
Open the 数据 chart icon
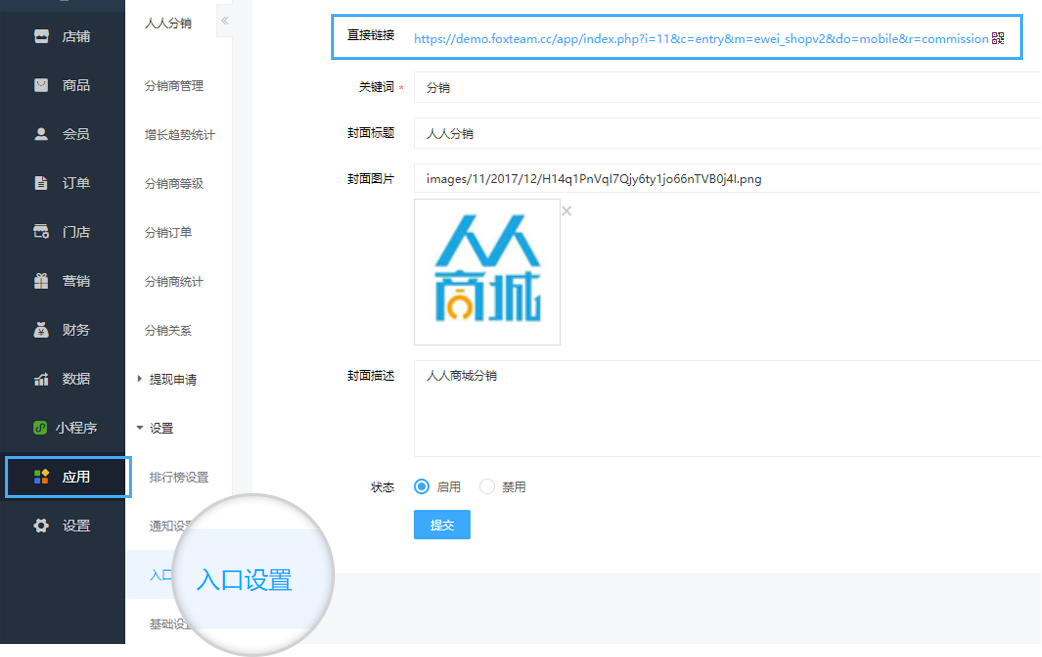[41, 379]
